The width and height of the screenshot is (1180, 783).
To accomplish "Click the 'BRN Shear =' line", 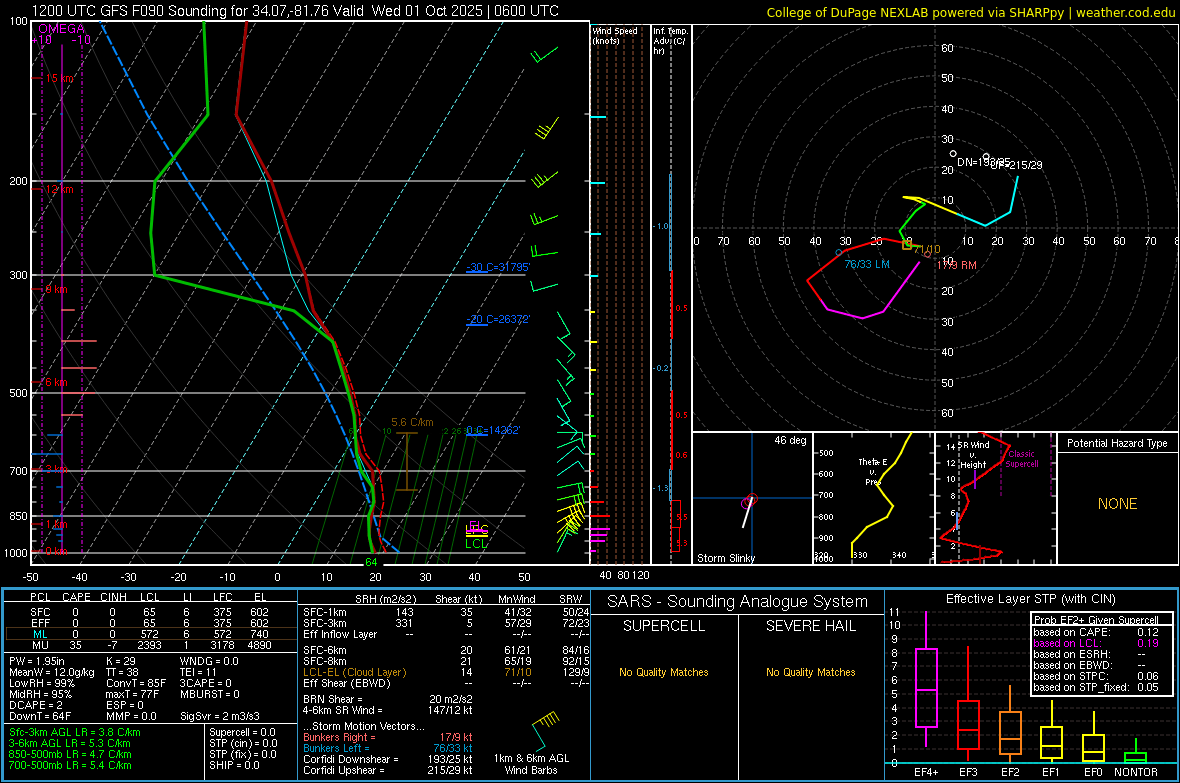I will pyautogui.click(x=388, y=699).
